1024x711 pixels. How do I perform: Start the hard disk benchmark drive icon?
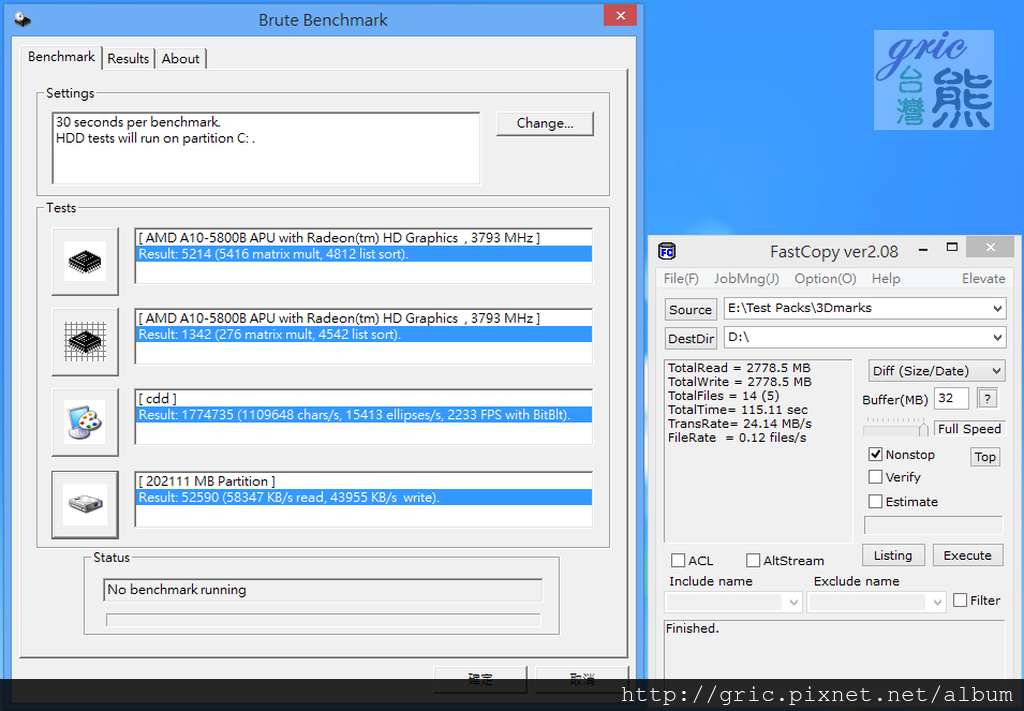tap(85, 504)
